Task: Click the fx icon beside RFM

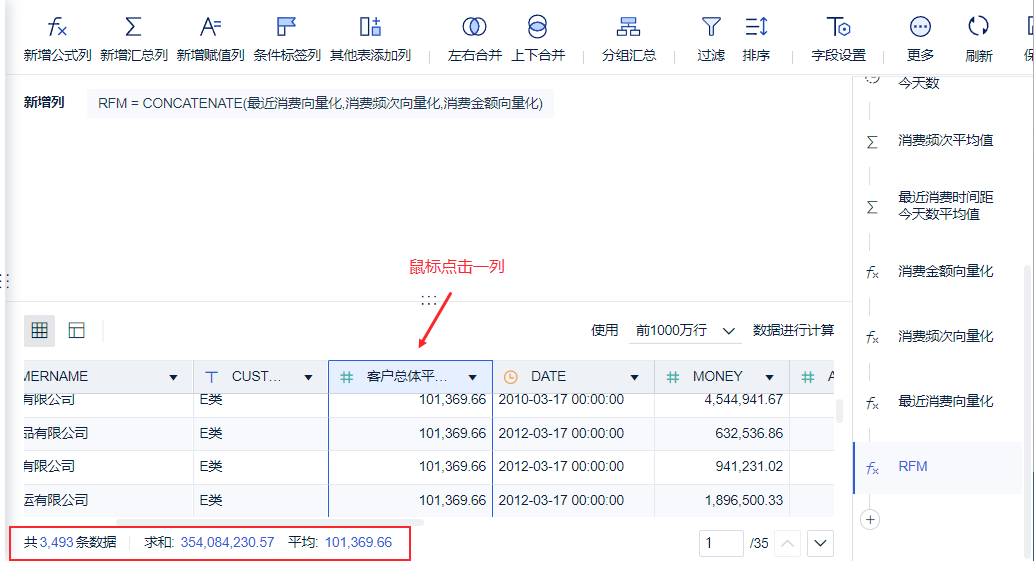Action: (x=872, y=468)
